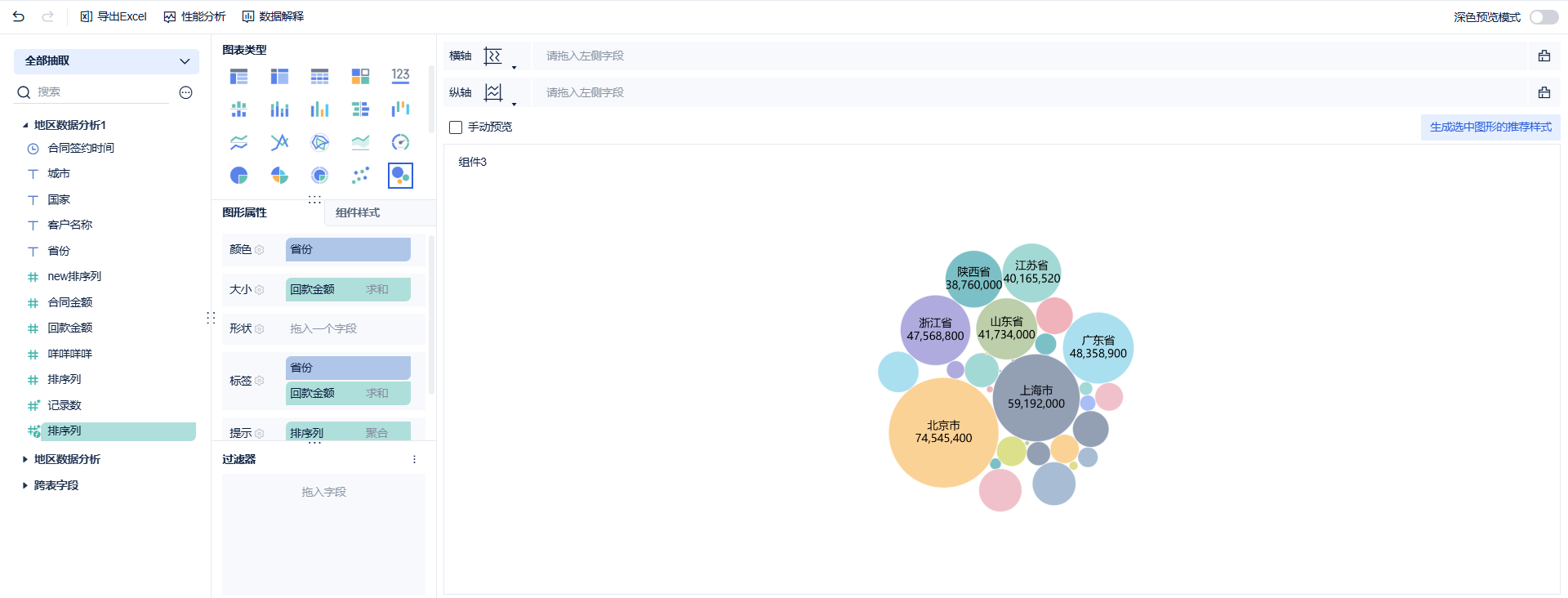
Task: Select the bubble chart type
Action: [400, 176]
